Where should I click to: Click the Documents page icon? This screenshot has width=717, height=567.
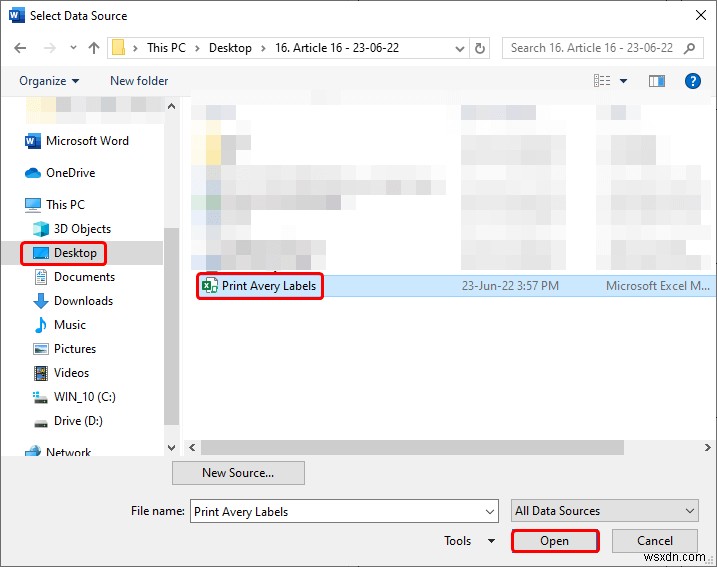point(41,277)
